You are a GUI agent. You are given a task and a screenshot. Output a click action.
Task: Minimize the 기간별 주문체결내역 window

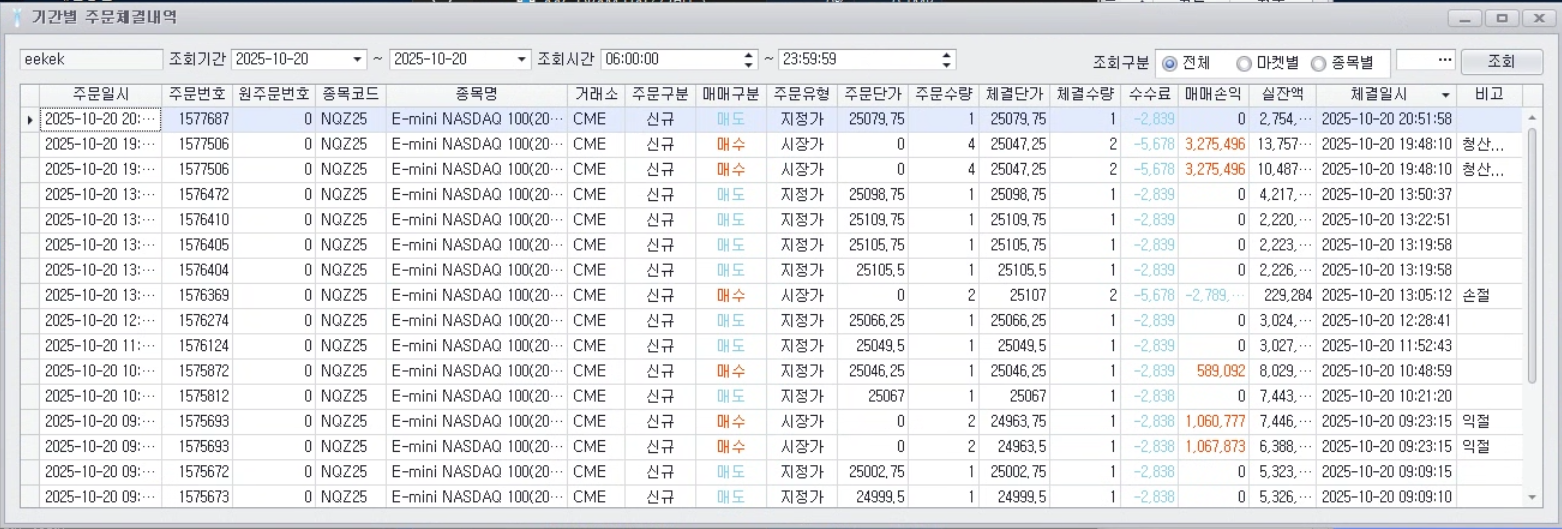click(x=1467, y=18)
